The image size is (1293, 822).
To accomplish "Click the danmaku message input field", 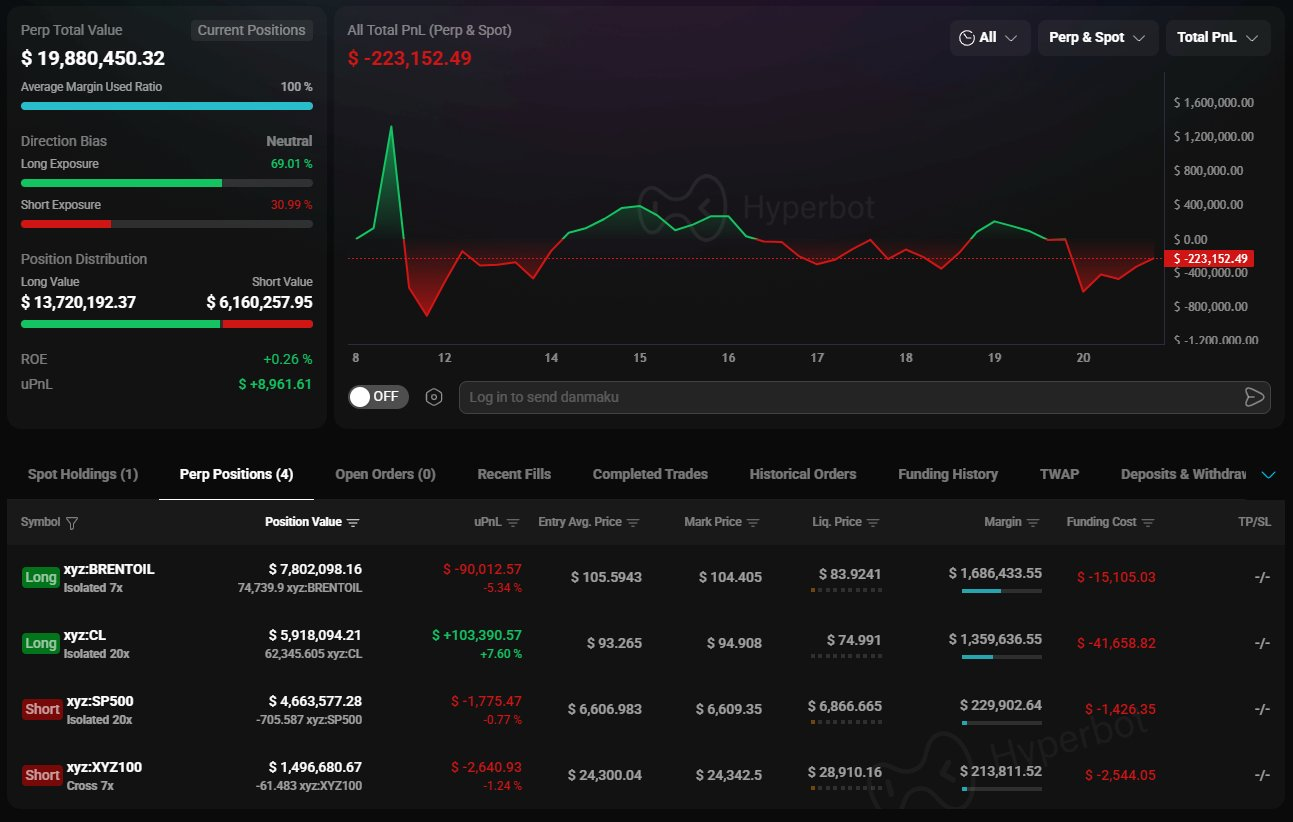I will [850, 397].
